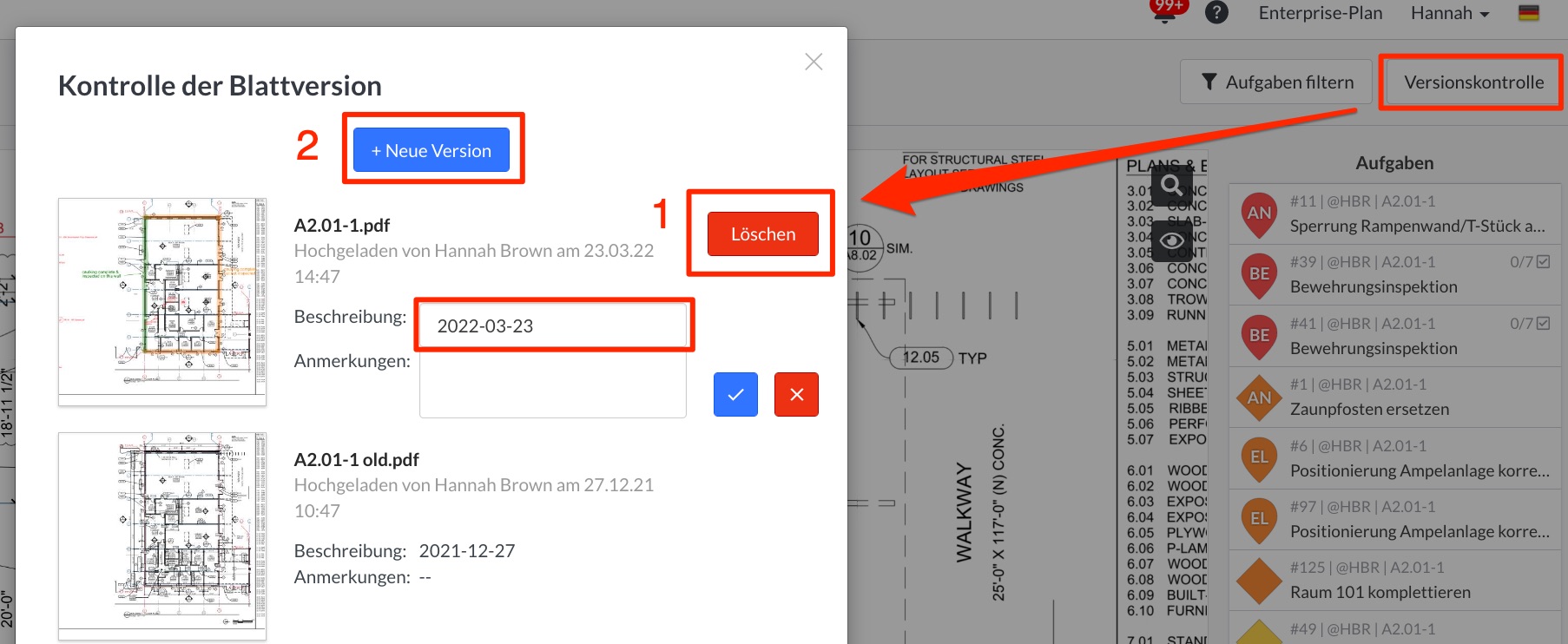Open the help question mark icon
This screenshot has height=644, width=1568.
tap(1216, 13)
